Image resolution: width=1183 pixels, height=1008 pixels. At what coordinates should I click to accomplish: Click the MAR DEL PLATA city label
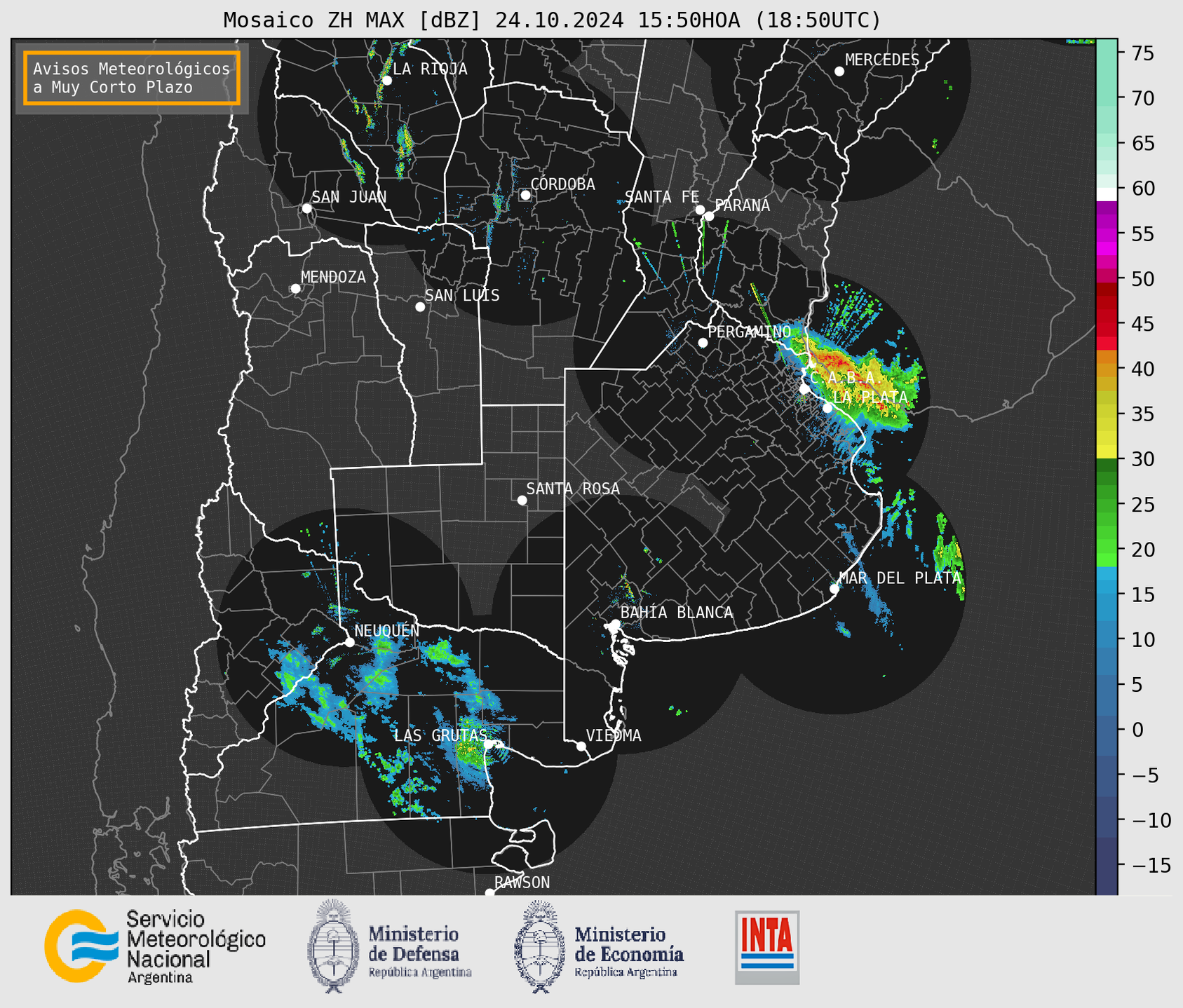click(900, 578)
